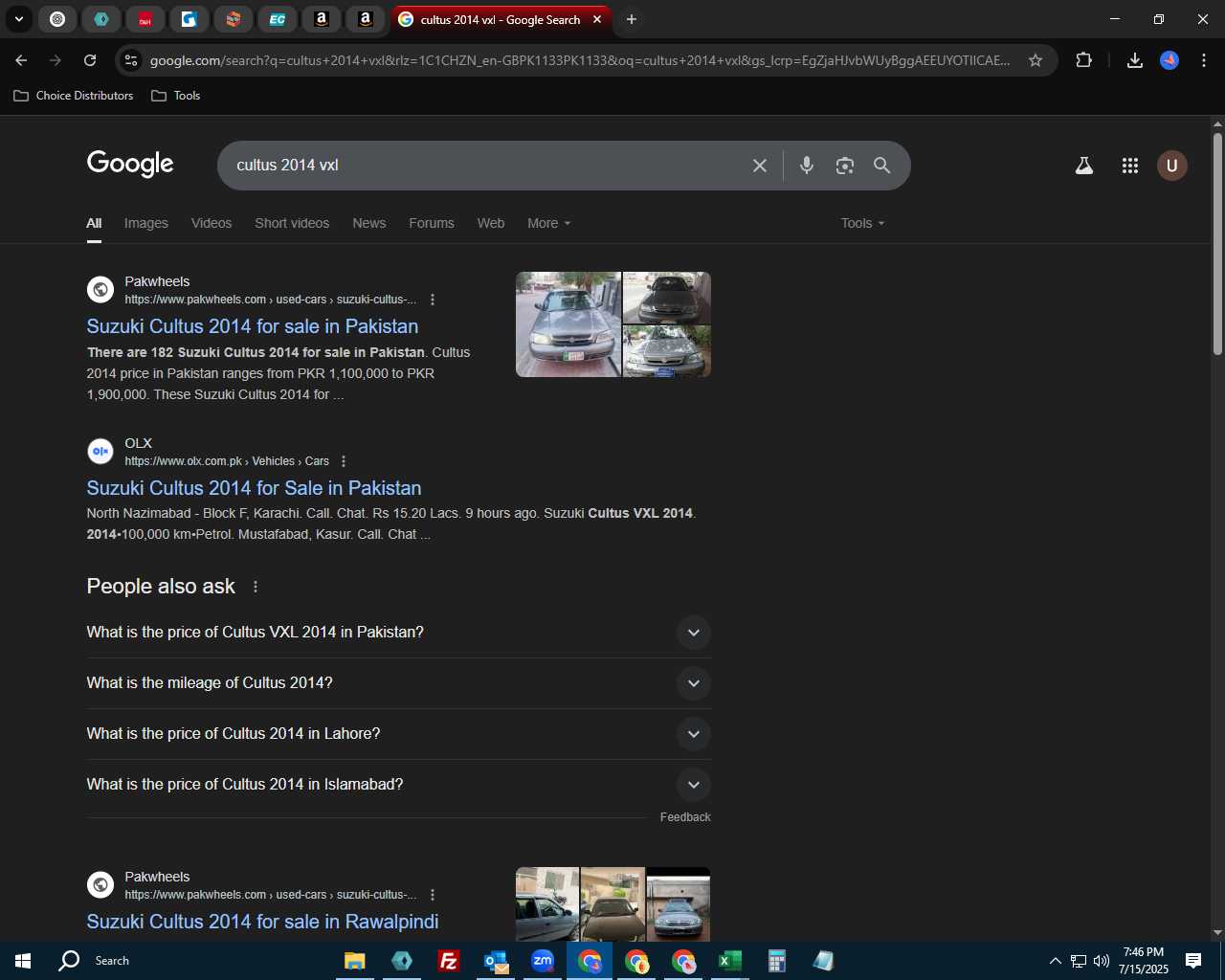The height and width of the screenshot is (980, 1225).
Task: Switch to News results tab
Action: [369, 223]
